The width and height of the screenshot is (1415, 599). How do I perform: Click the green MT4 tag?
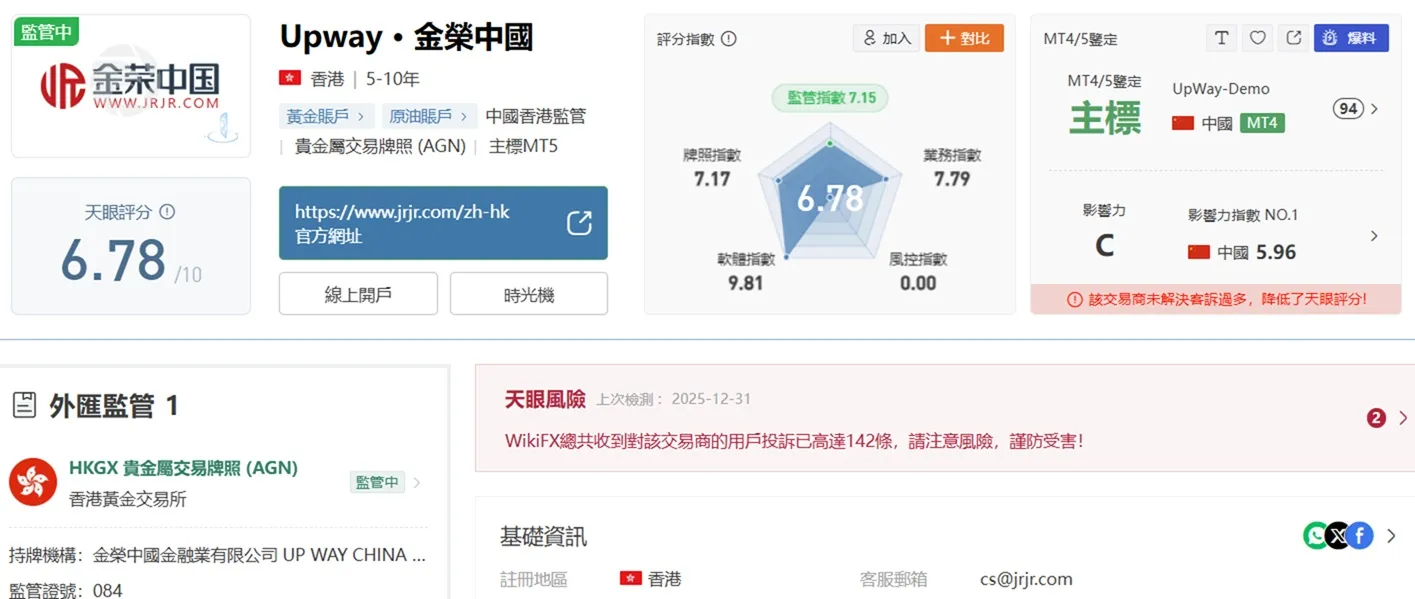(1262, 123)
